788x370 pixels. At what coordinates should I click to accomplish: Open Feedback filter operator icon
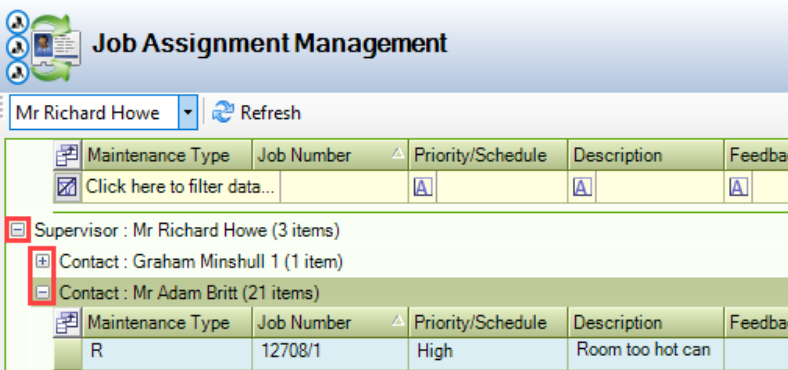738,188
